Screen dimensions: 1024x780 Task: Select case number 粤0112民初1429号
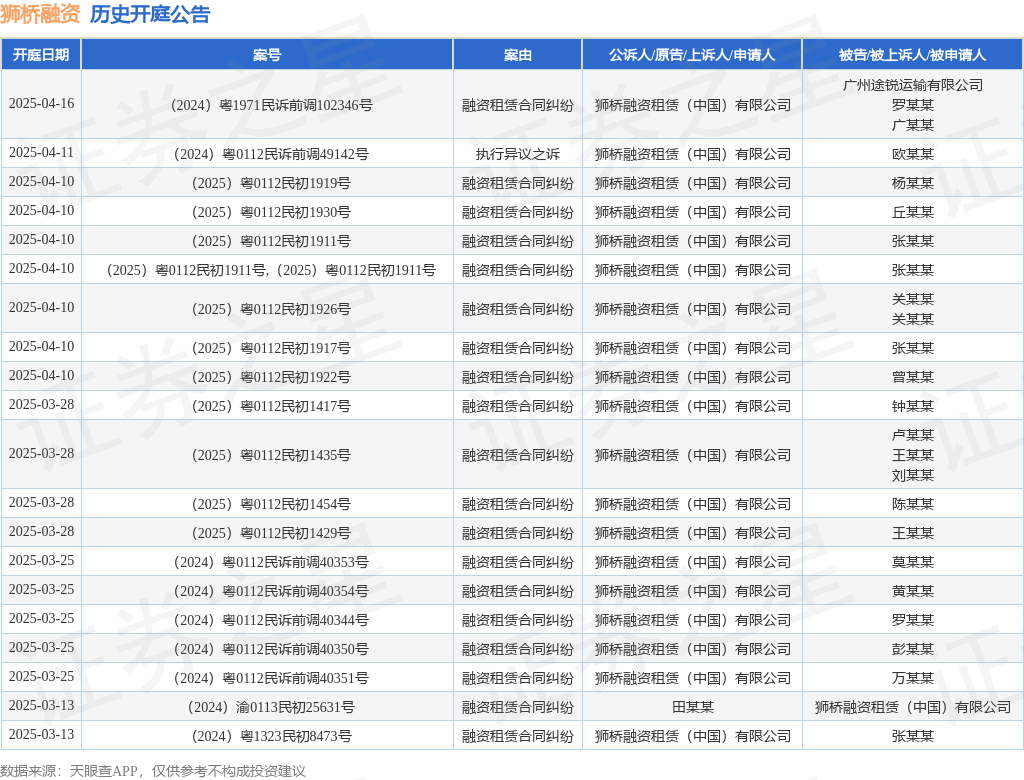tap(271, 533)
